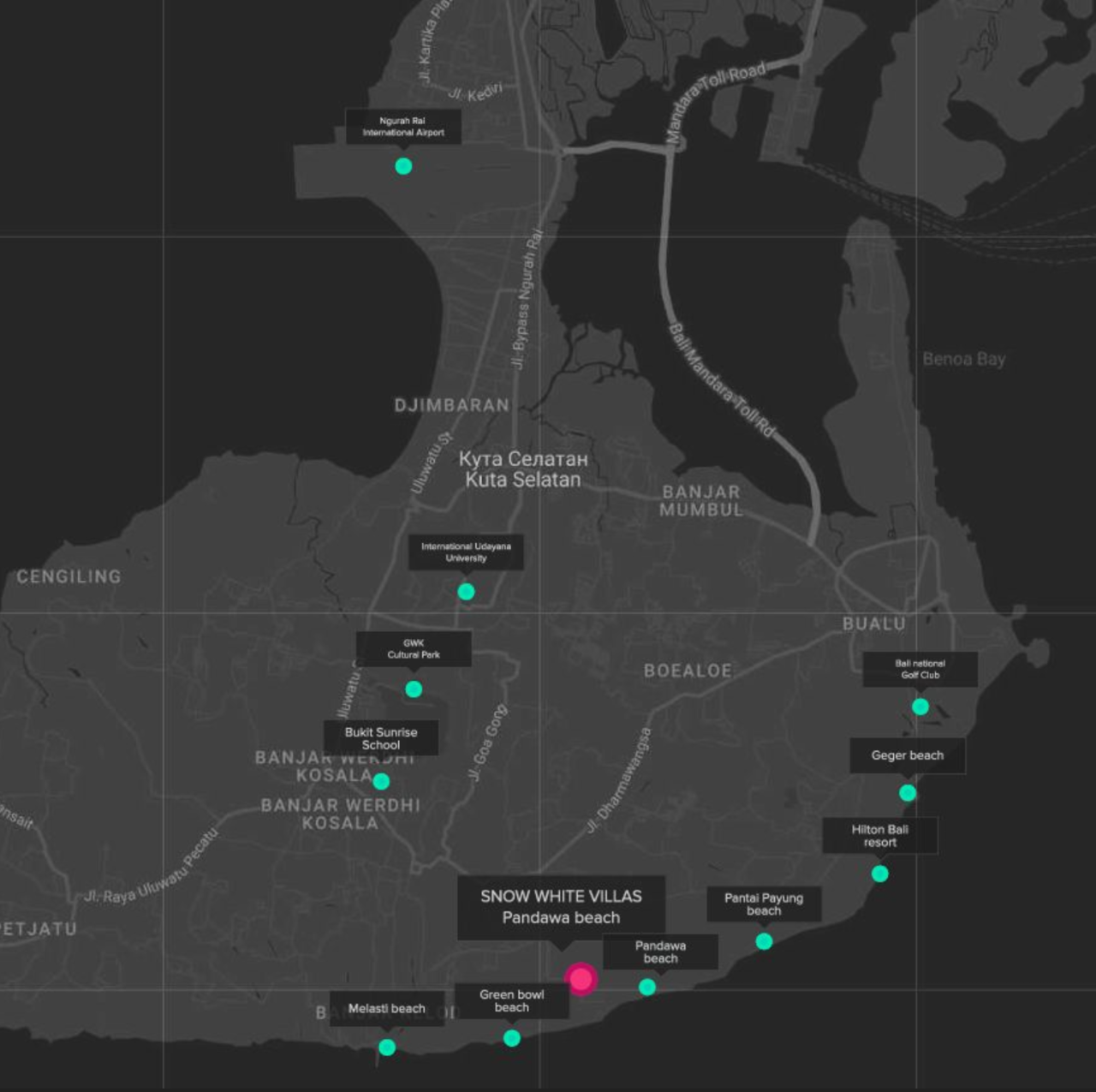Click the Kuta Selatan district name
The width and height of the screenshot is (1096, 1092).
point(523,480)
